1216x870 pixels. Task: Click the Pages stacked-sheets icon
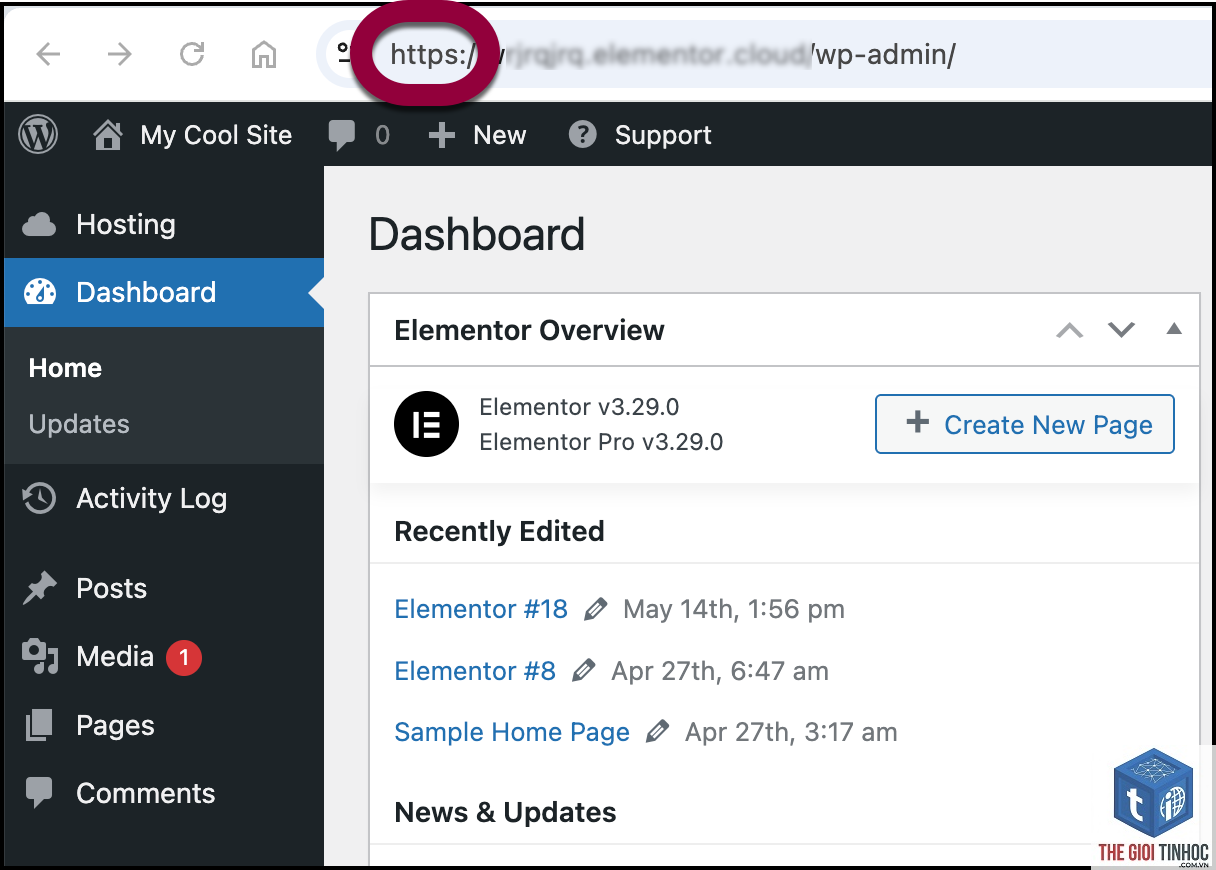tap(39, 725)
